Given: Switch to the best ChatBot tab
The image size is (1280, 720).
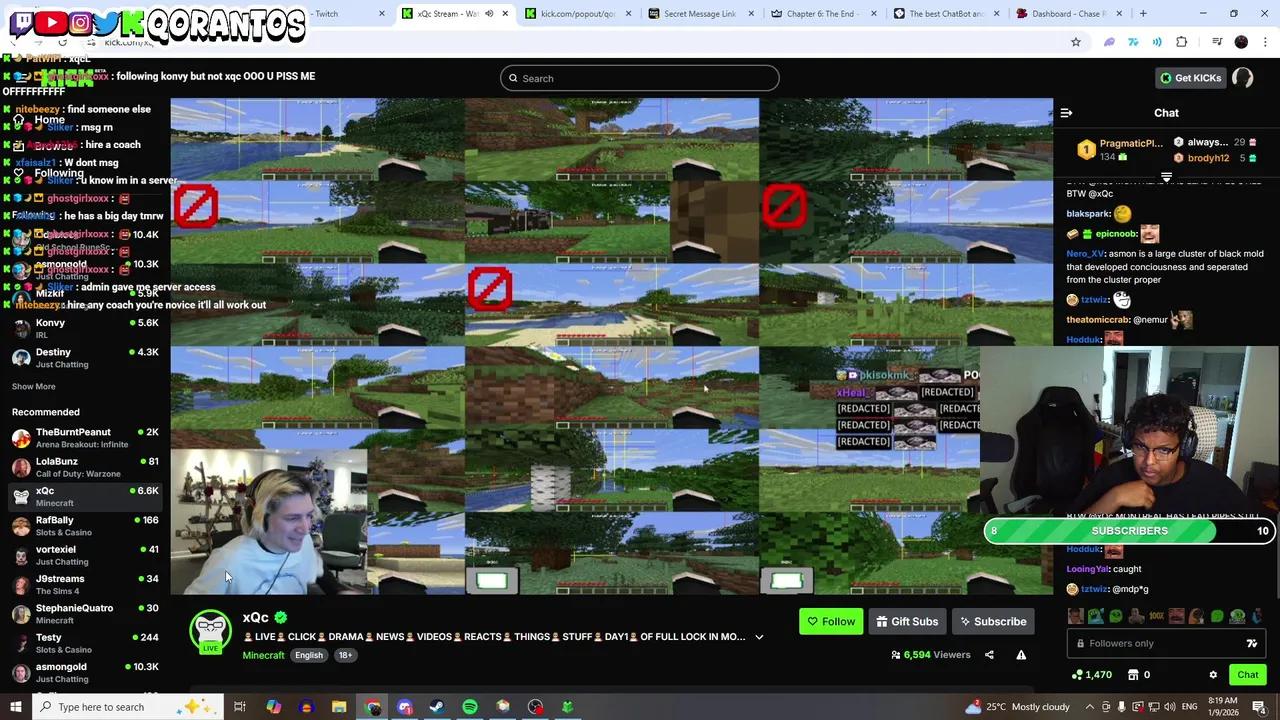Looking at the screenshot, I should point(946,14).
